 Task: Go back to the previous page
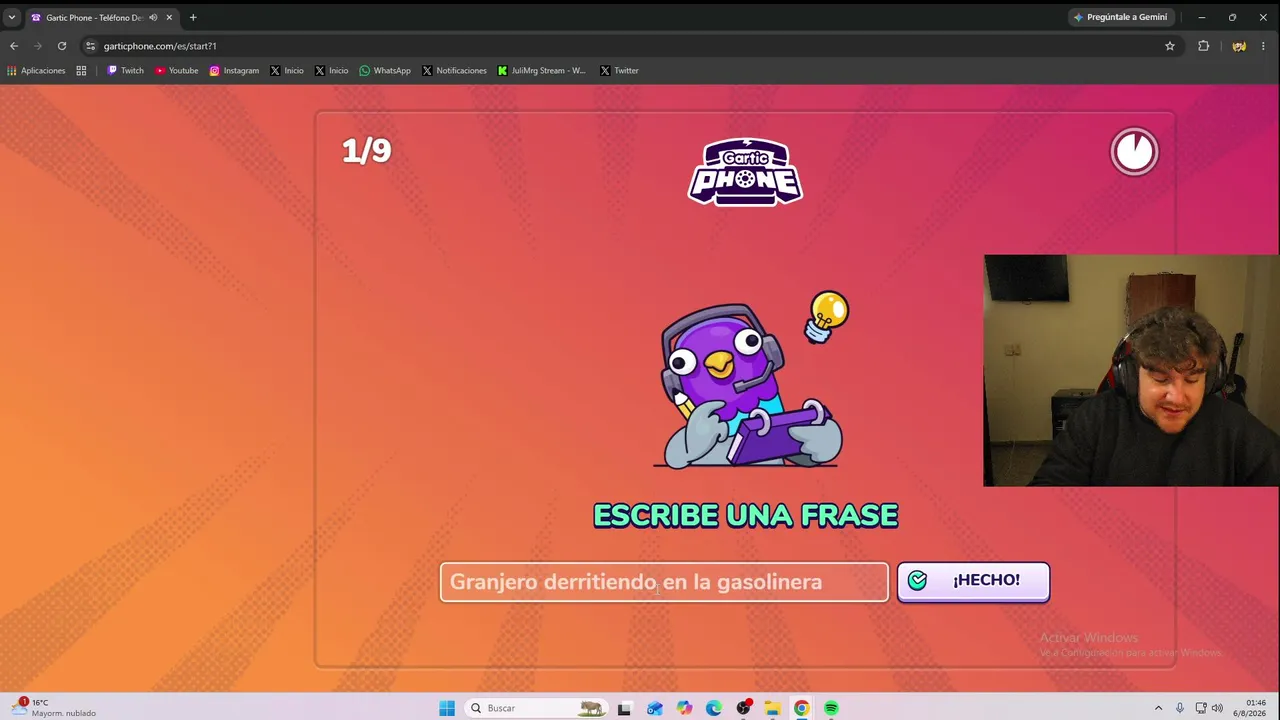(14, 46)
